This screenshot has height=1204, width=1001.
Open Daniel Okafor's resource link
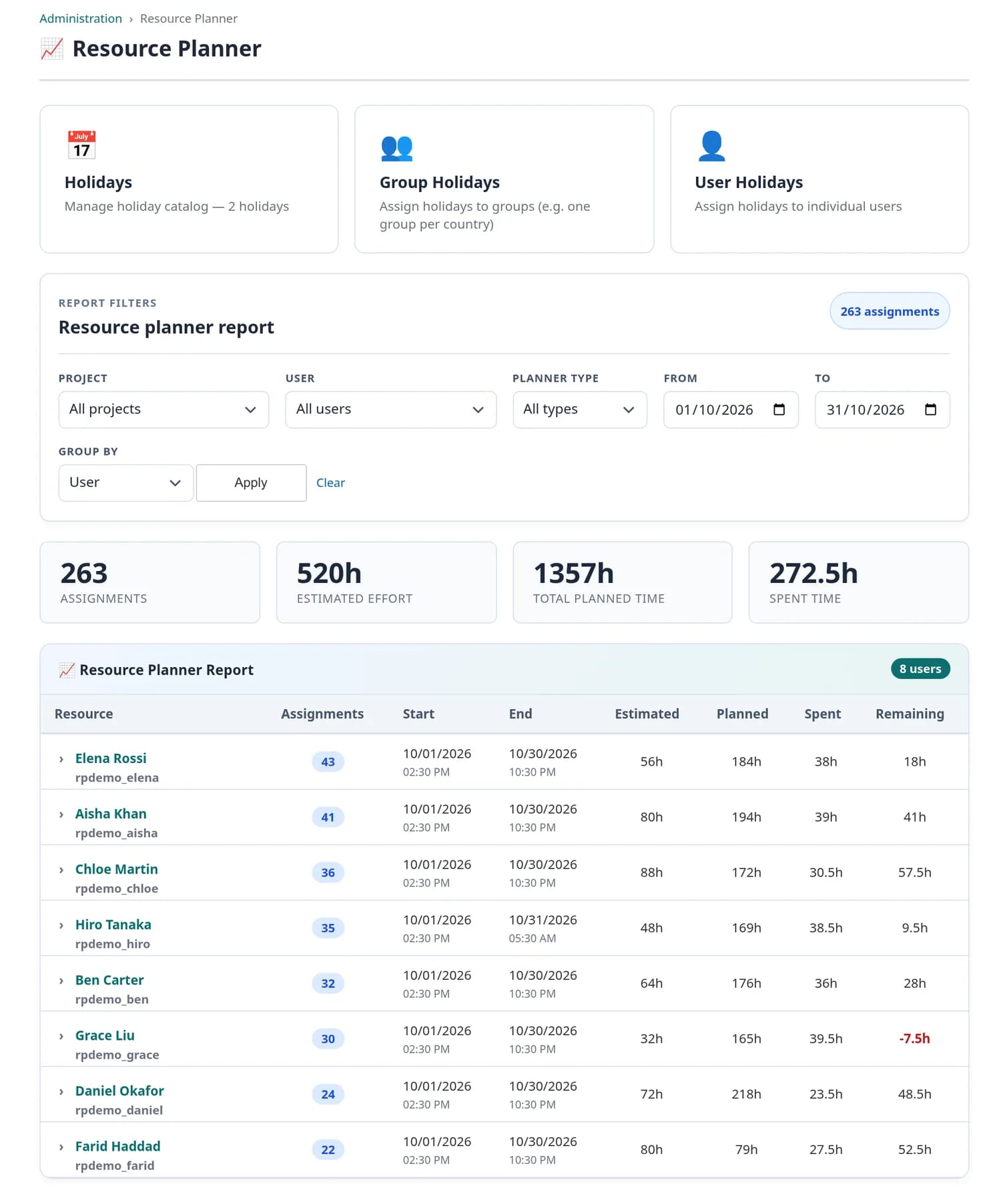click(x=119, y=1091)
